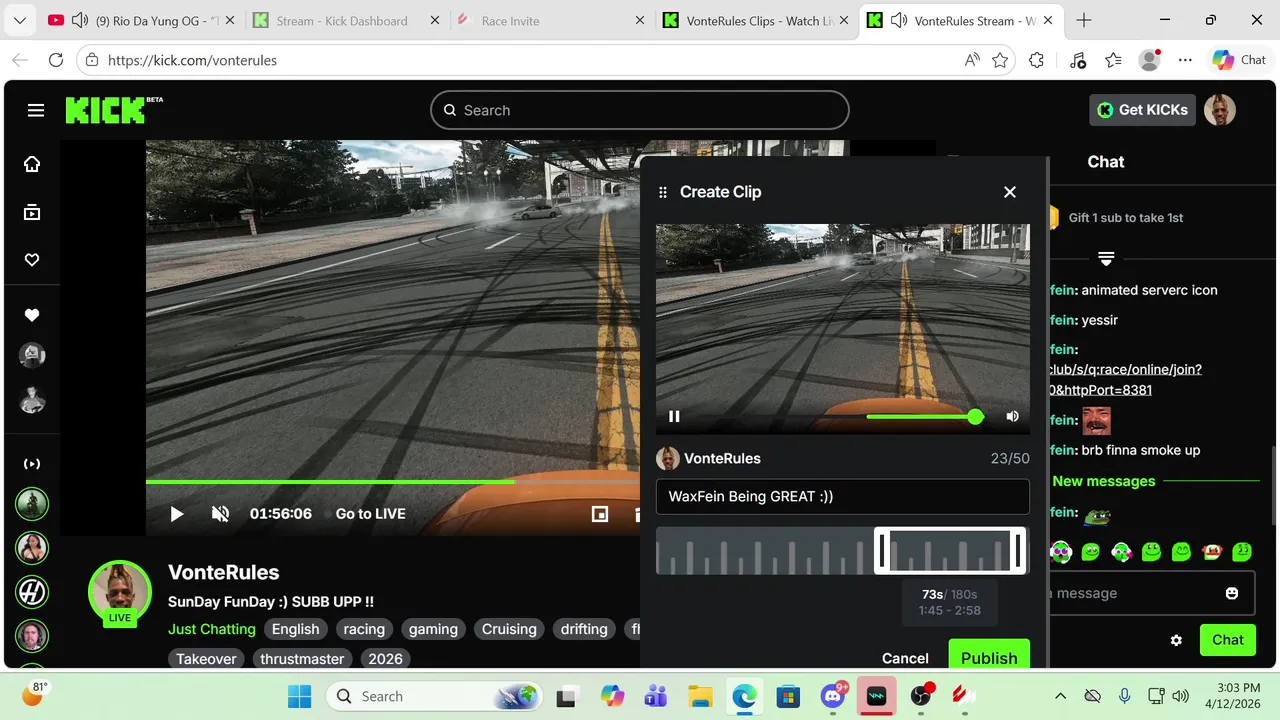Expand the chat leaderboard chevron
The height and width of the screenshot is (720, 1280).
(1106, 258)
